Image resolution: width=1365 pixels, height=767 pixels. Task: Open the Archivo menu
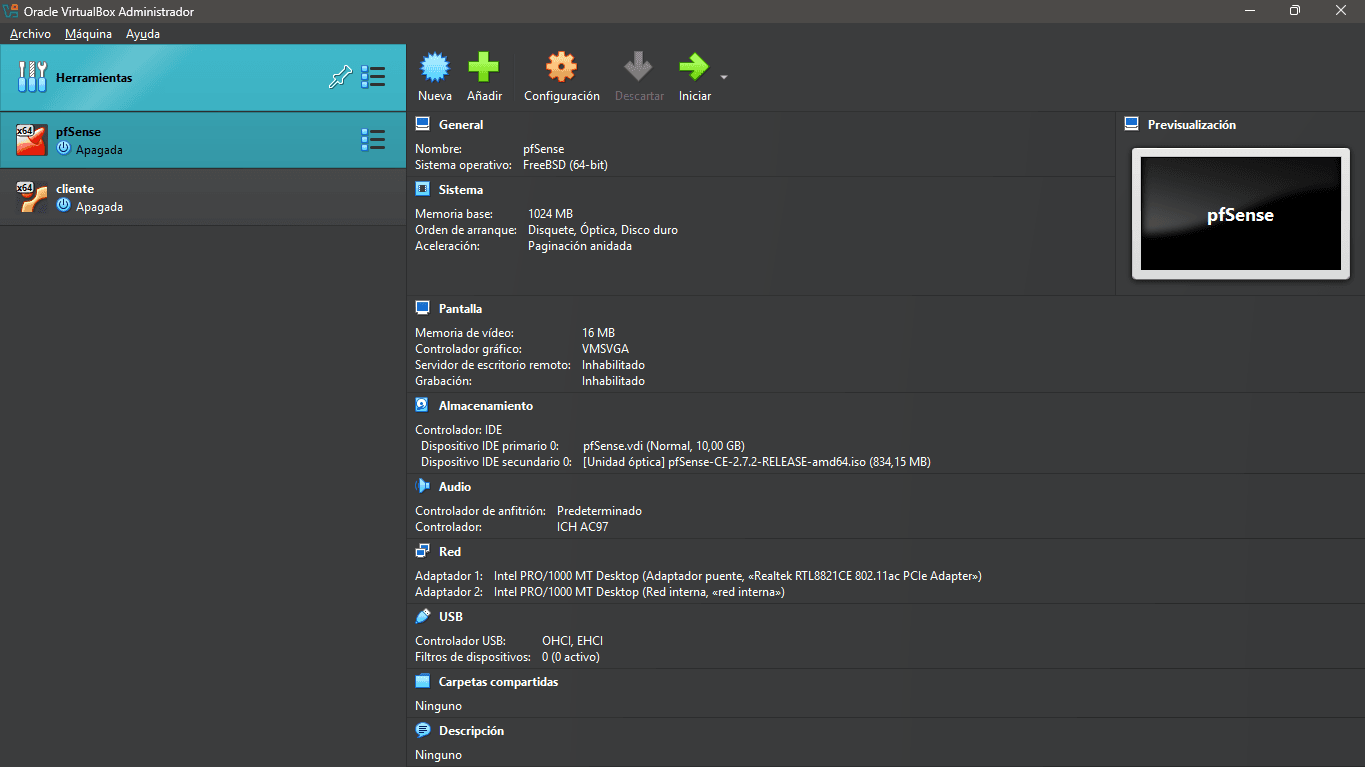(30, 34)
